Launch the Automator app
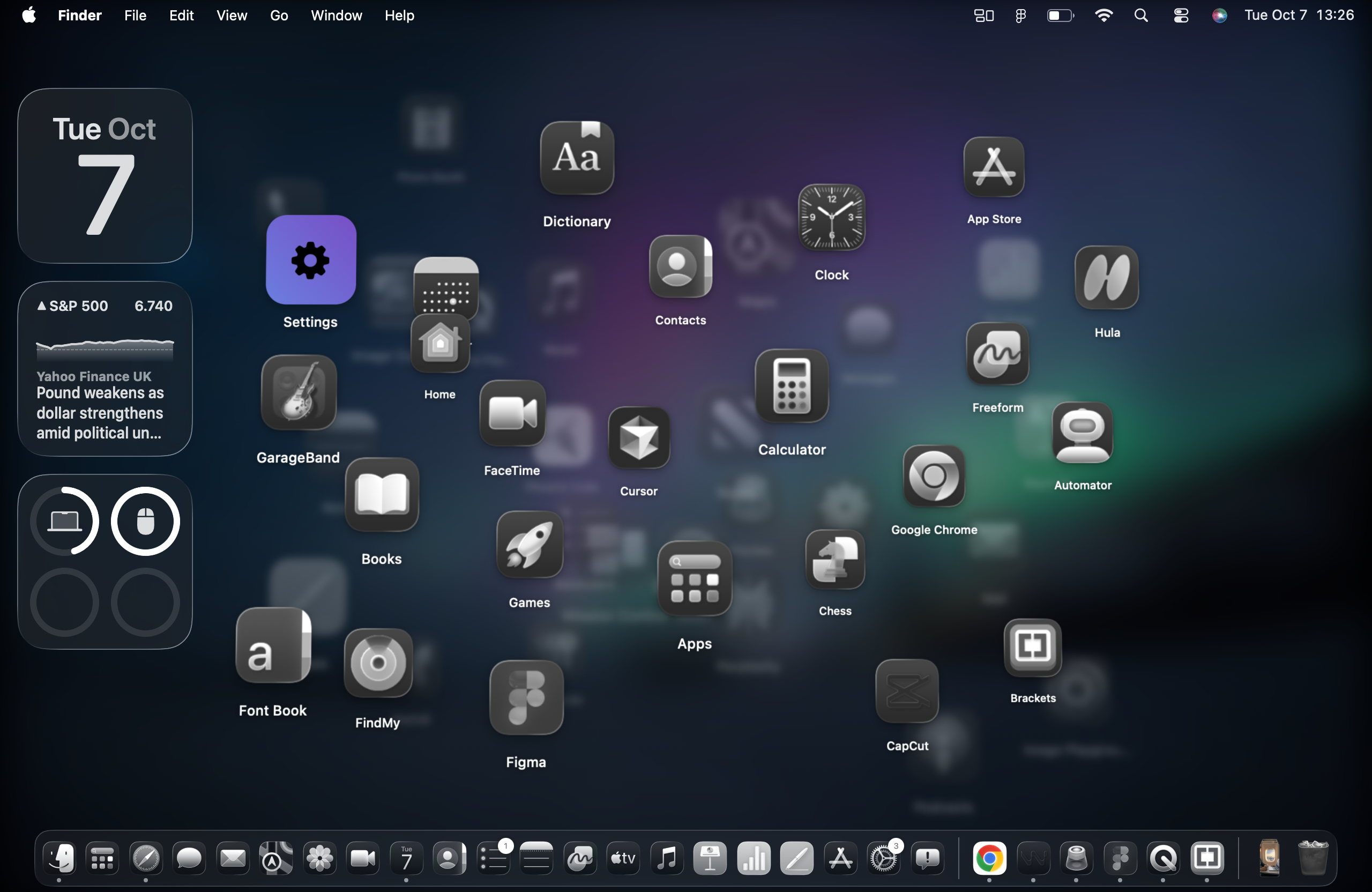The image size is (1372, 892). tap(1082, 433)
